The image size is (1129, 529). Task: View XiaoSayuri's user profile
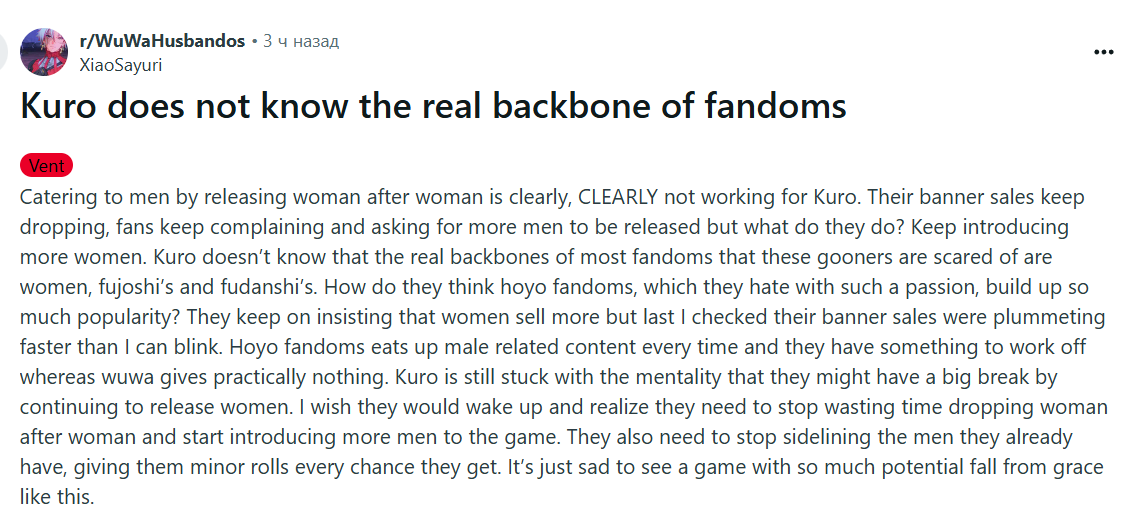[x=120, y=65]
